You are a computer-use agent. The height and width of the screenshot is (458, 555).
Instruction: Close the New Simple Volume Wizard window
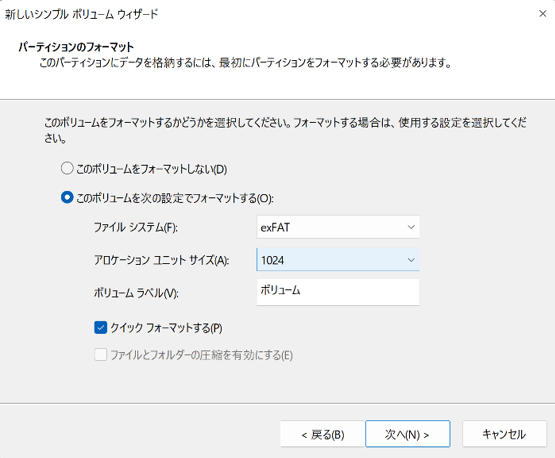coord(542,14)
